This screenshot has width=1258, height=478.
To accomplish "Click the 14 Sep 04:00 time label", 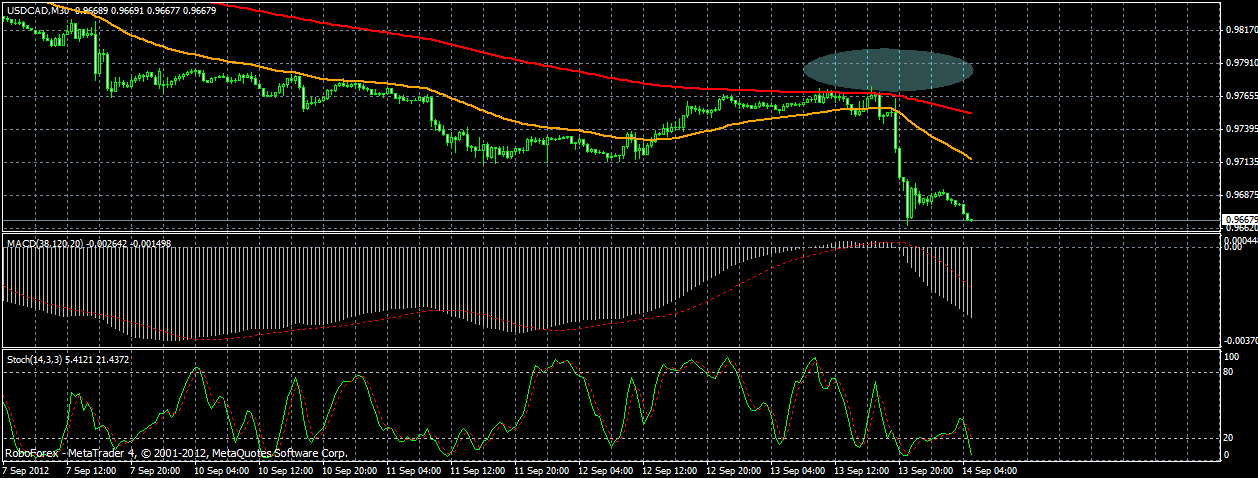I will click(989, 469).
